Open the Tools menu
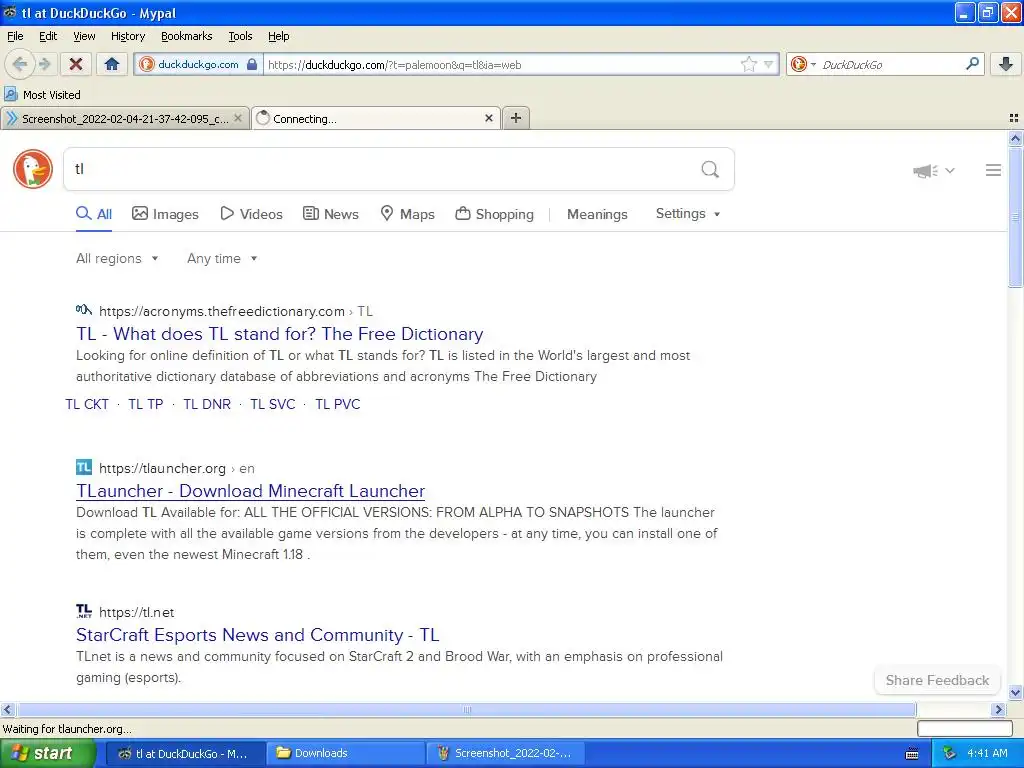This screenshot has height=768, width=1024. point(240,36)
